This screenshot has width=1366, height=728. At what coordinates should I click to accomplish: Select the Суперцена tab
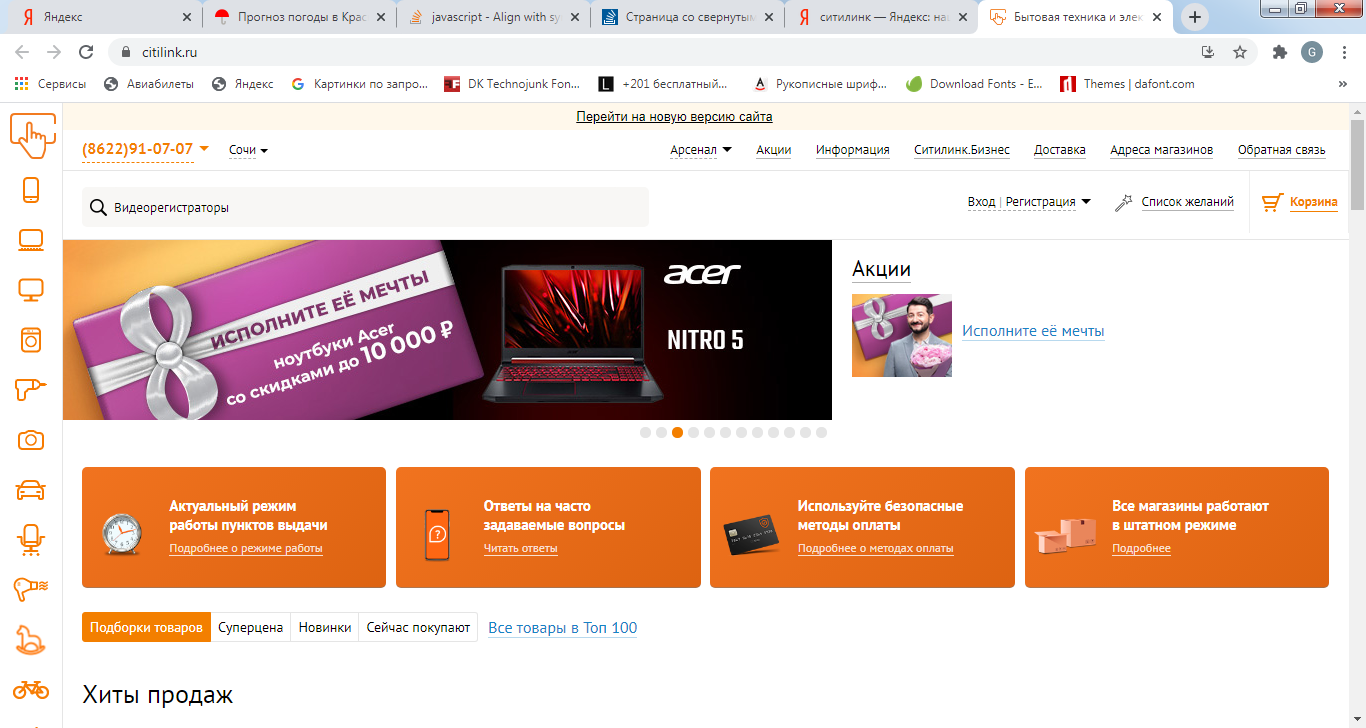pos(251,628)
